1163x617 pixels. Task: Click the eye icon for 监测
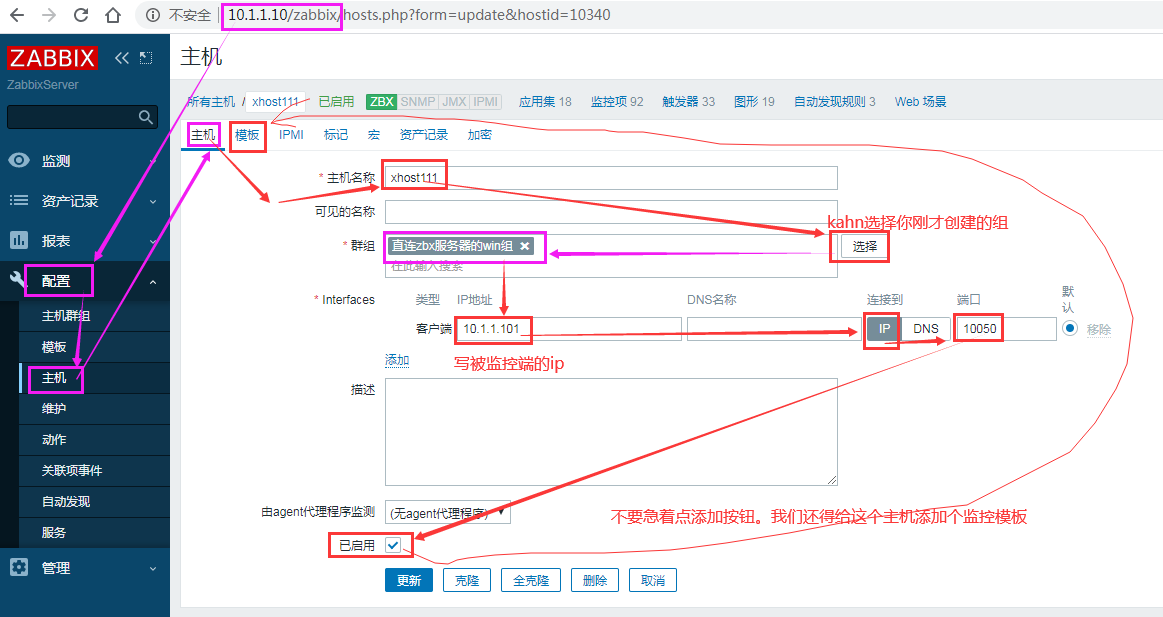pos(19,160)
